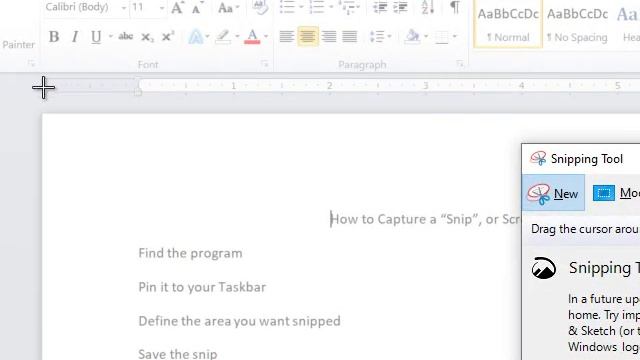The width and height of the screenshot is (640, 360).
Task: Expand font color dropdown arrow
Action: pyautogui.click(x=266, y=37)
